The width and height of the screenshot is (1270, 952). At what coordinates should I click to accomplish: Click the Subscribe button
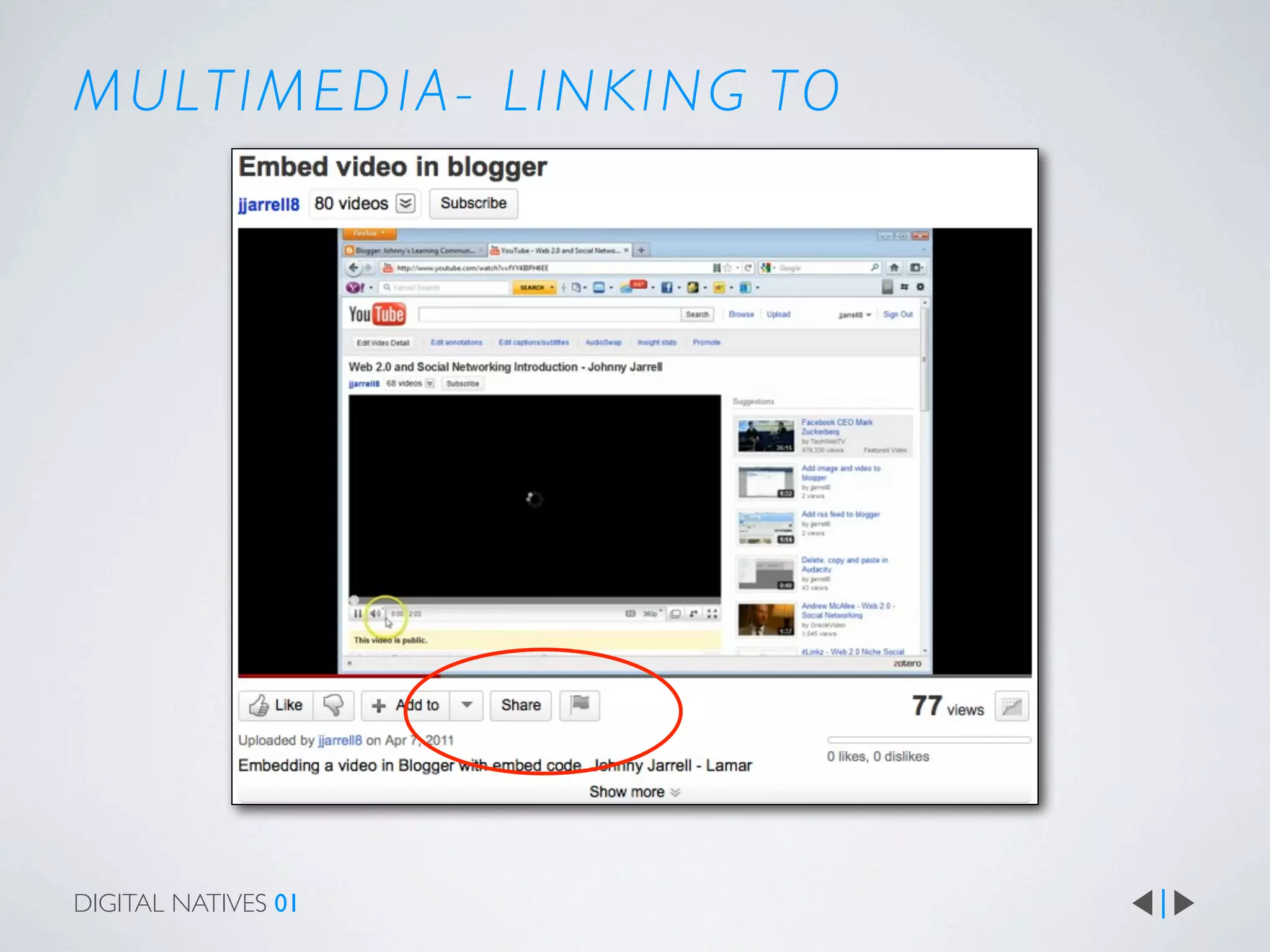[473, 203]
